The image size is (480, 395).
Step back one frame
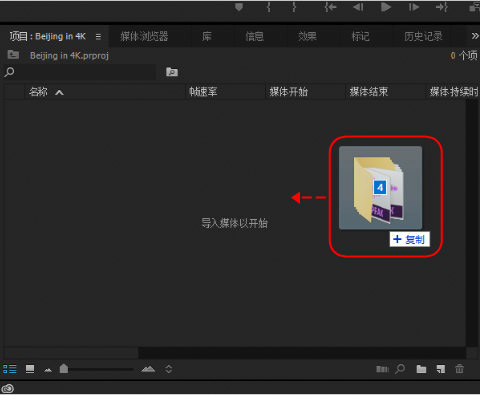pyautogui.click(x=358, y=7)
